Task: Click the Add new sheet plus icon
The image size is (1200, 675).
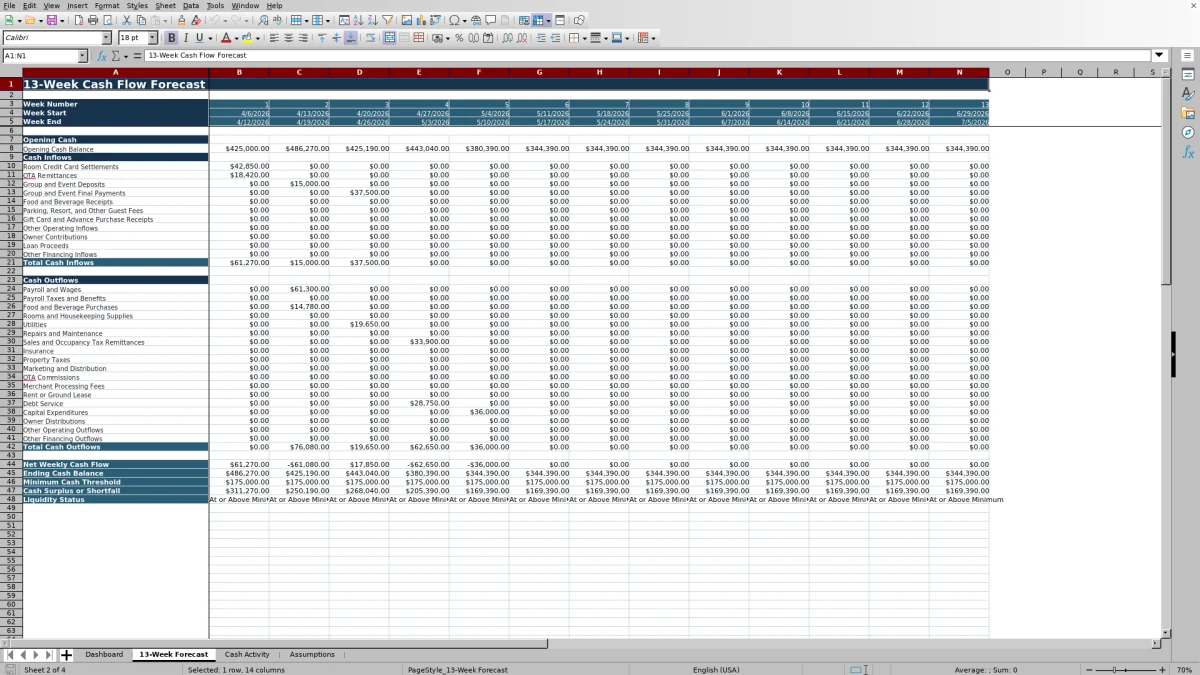Action: 67,655
